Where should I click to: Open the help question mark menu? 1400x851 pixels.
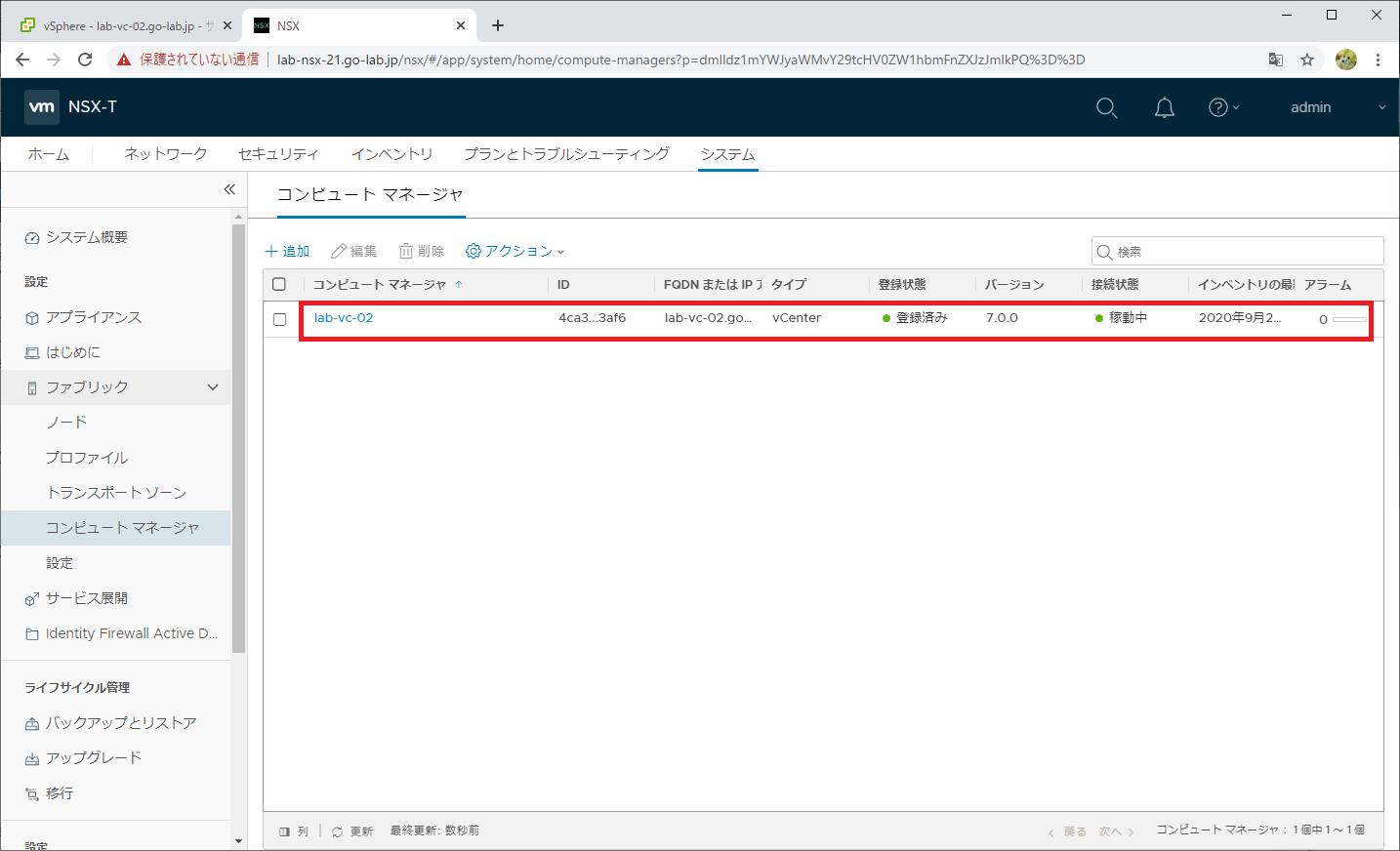tap(1223, 107)
